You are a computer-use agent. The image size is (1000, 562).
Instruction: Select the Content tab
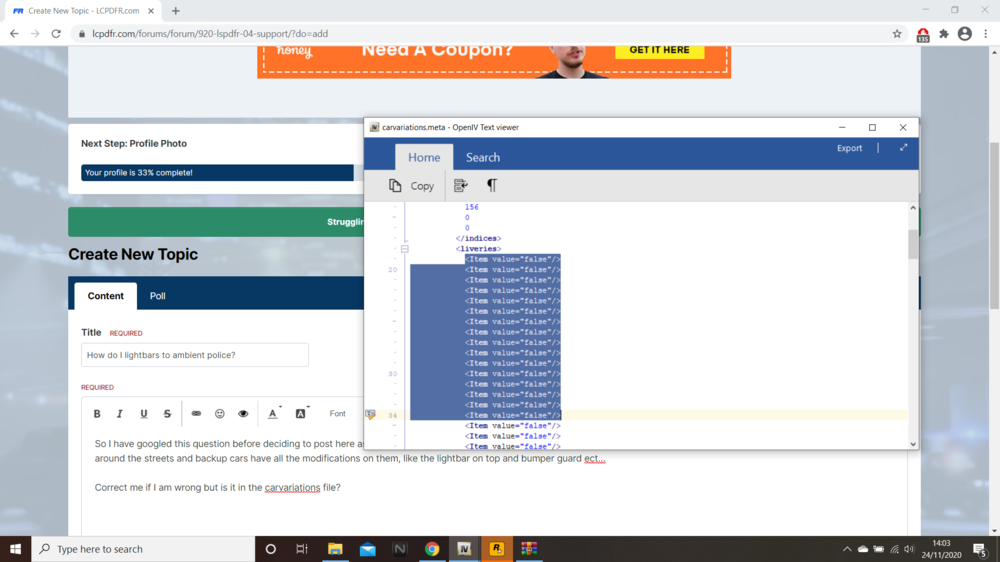click(106, 296)
